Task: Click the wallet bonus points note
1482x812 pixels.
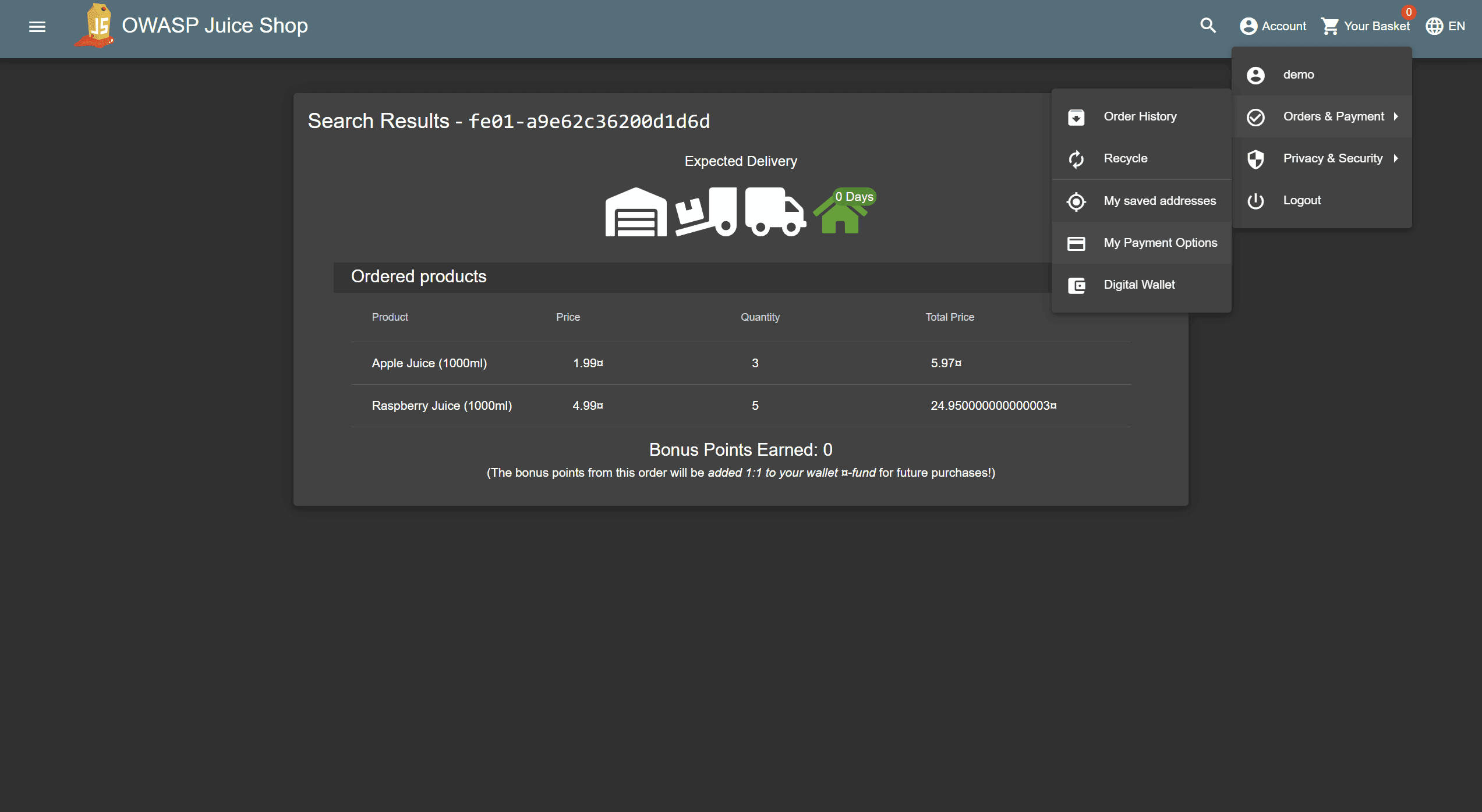Action: pyautogui.click(x=741, y=473)
